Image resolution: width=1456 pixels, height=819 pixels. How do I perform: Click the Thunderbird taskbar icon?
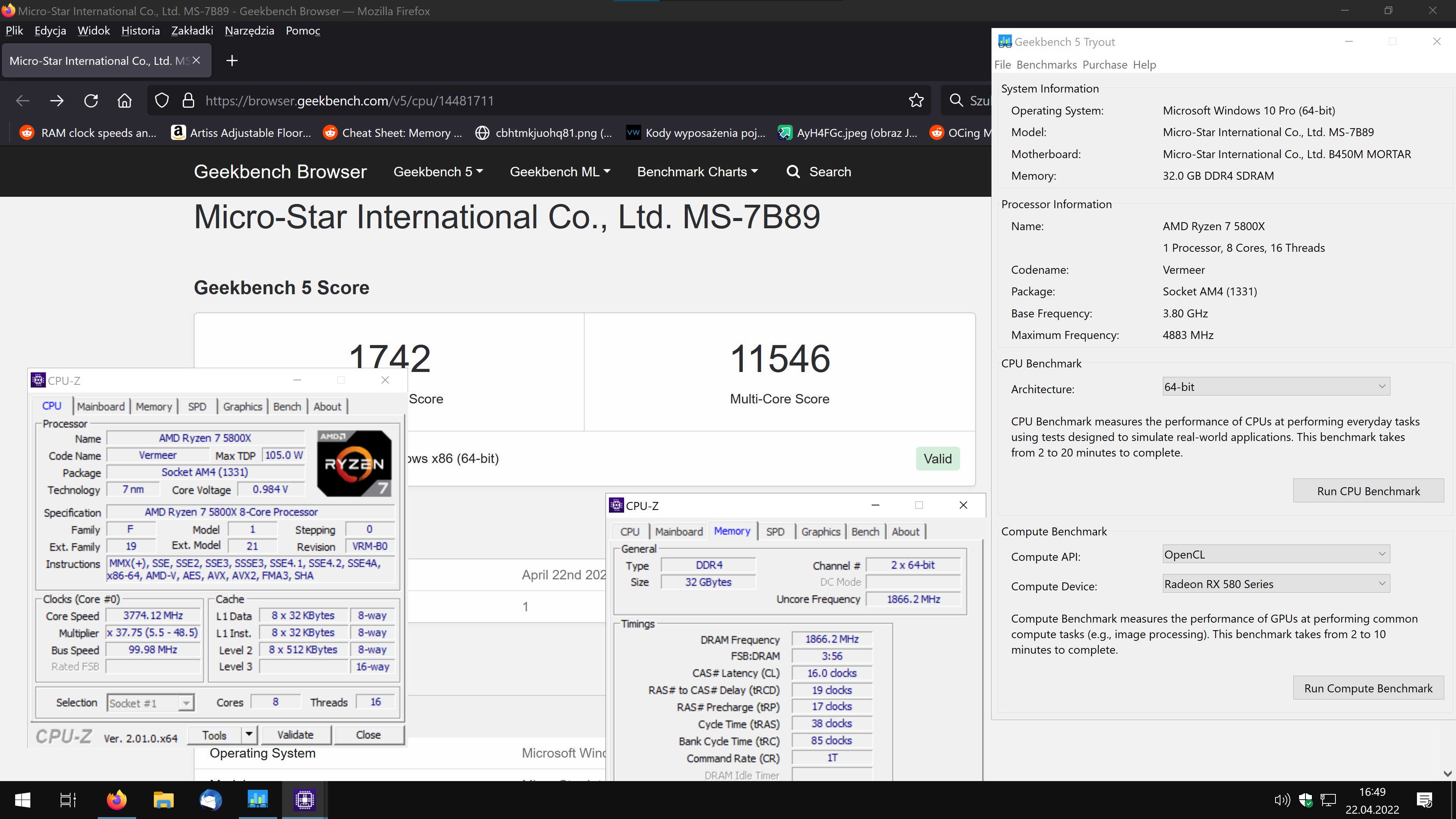(x=210, y=800)
